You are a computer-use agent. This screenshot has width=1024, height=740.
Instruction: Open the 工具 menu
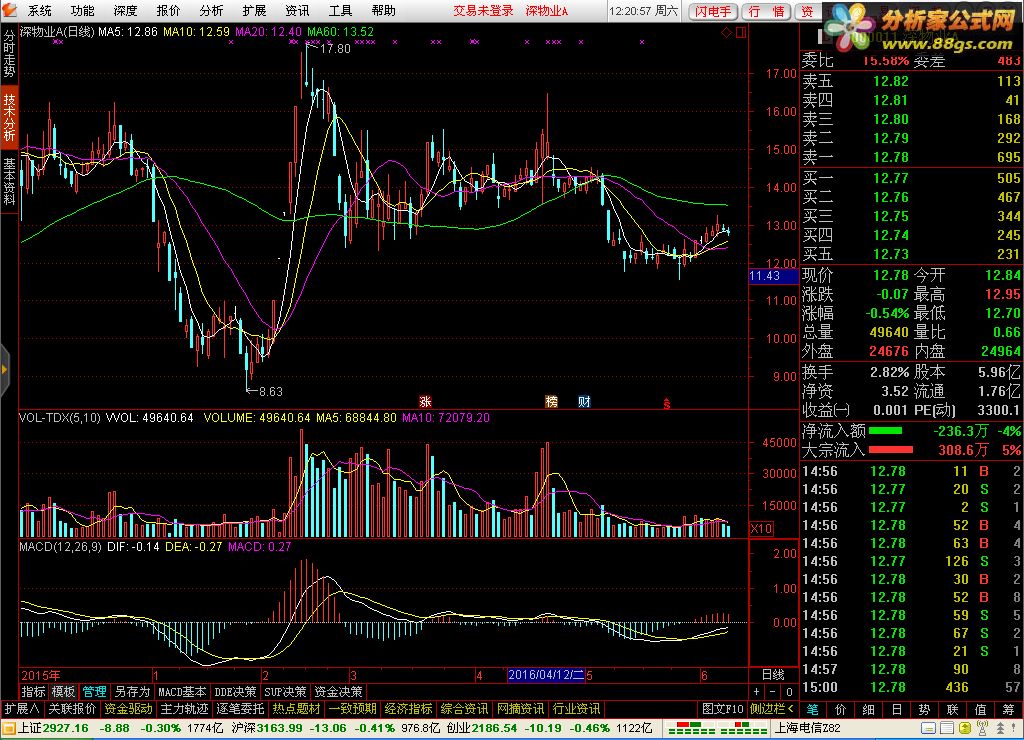(x=340, y=10)
